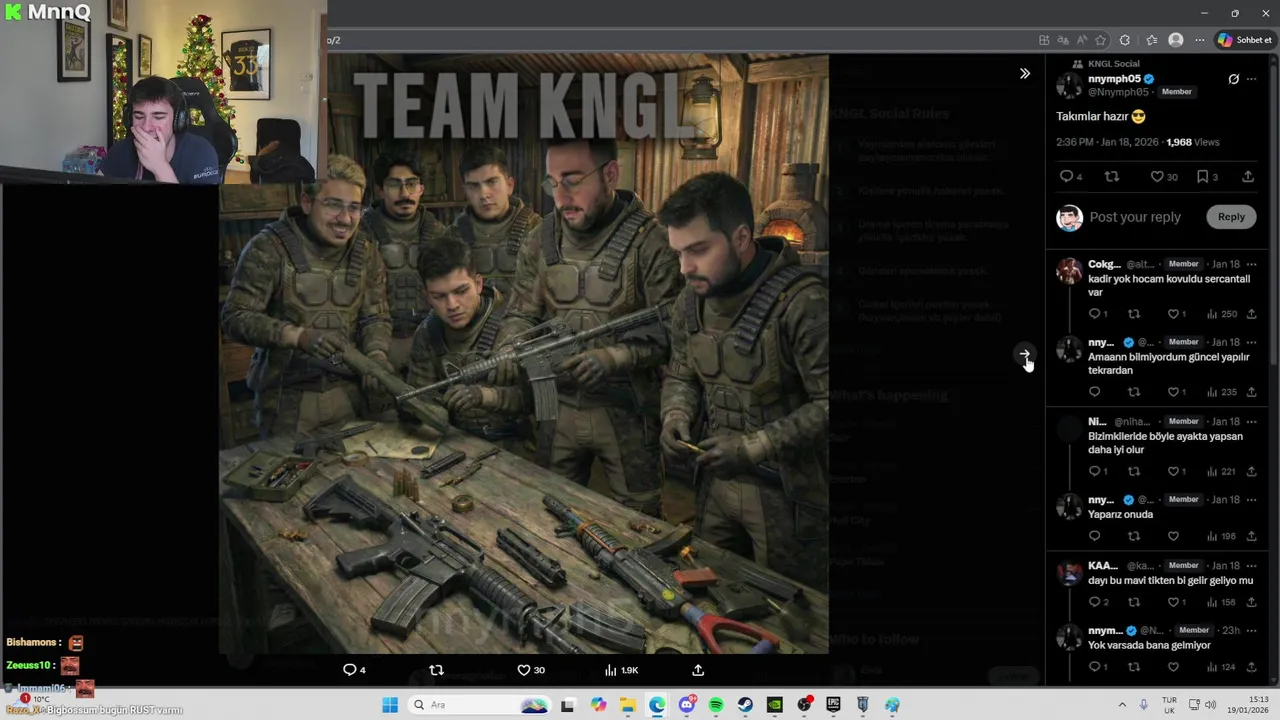This screenshot has height=720, width=1280.
Task: Like the 'Yaparız onuda' reply
Action: click(x=1173, y=536)
